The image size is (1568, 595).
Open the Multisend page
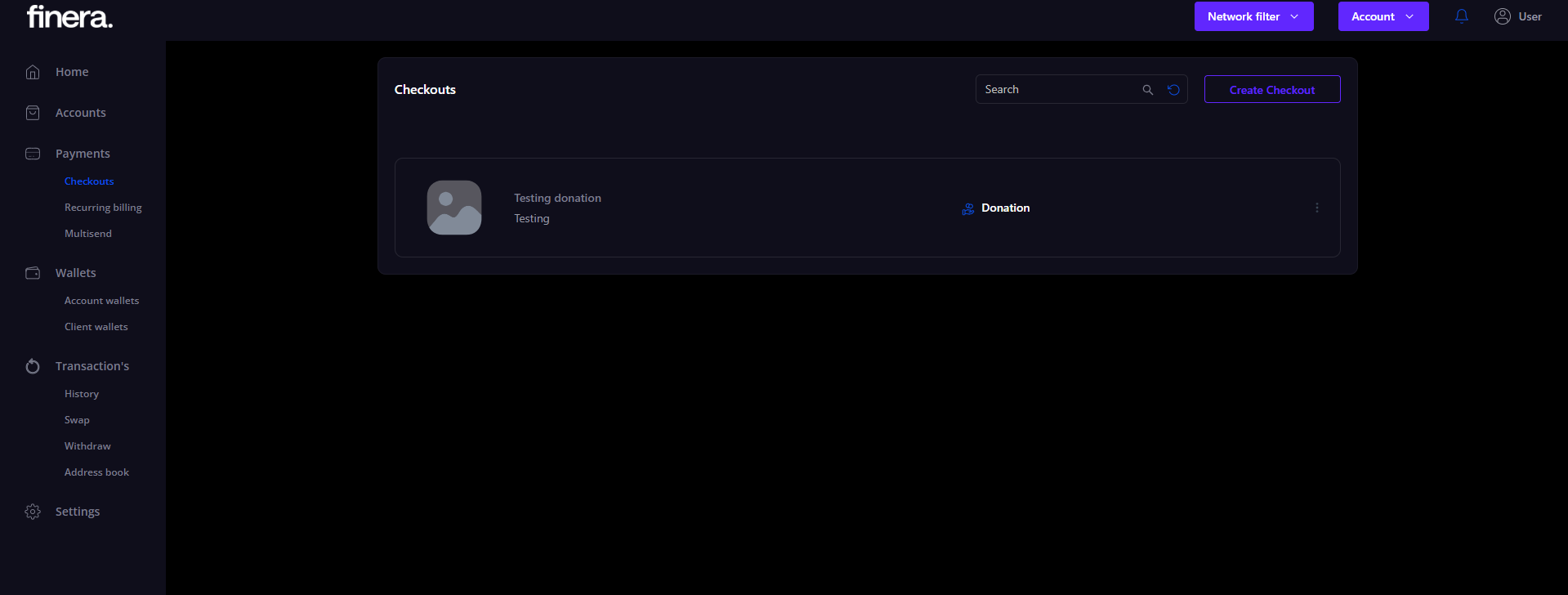pos(88,234)
